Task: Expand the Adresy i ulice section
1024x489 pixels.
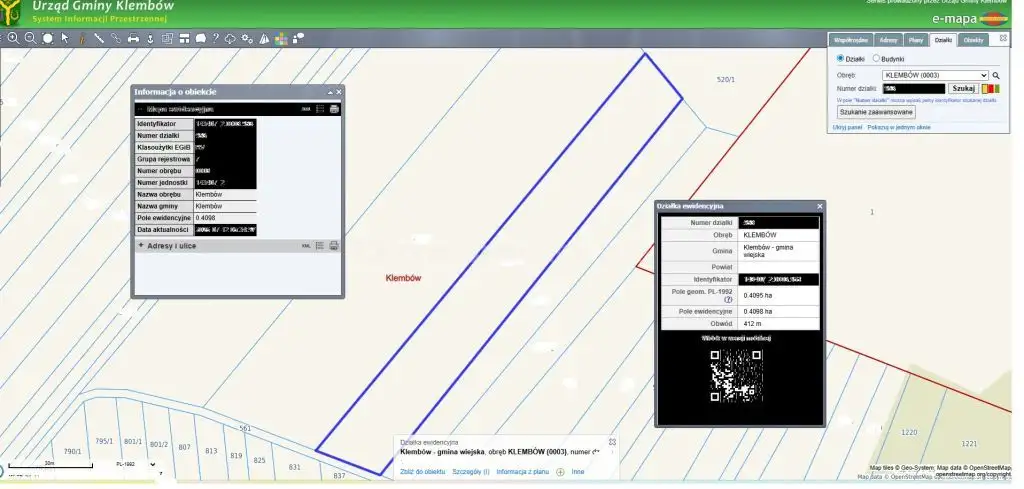Action: click(142, 245)
